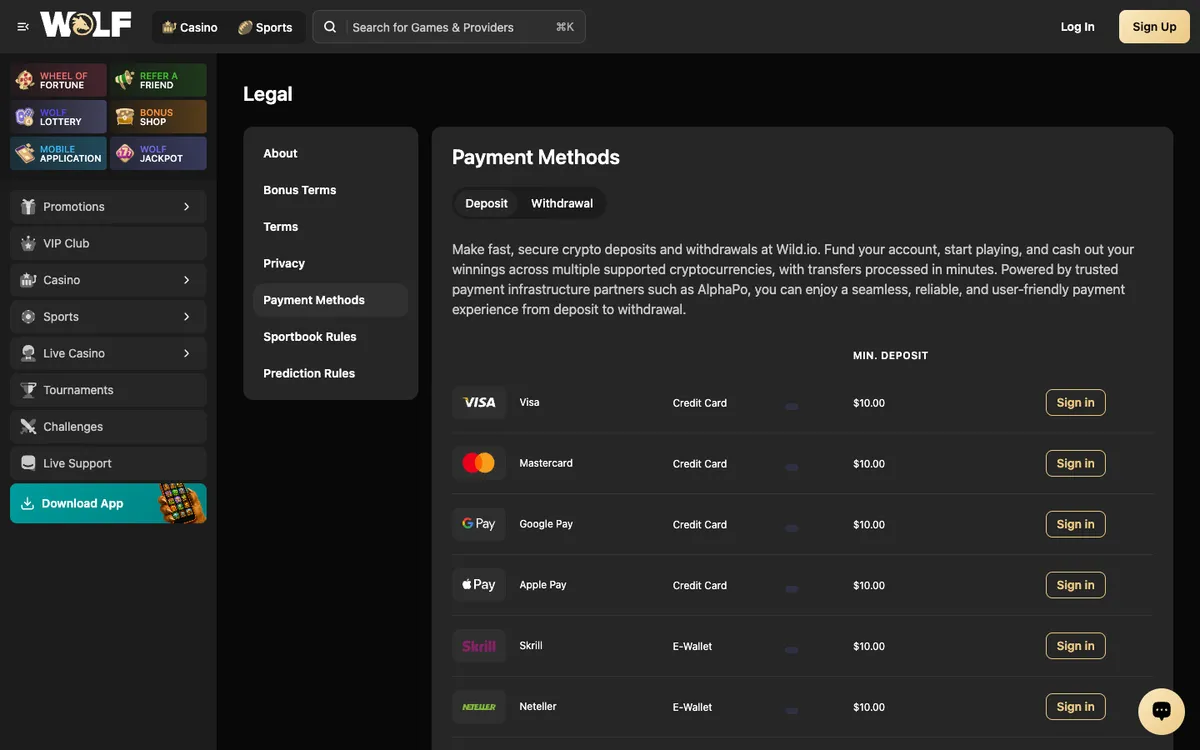
Task: Click the Neteller logo
Action: click(479, 707)
